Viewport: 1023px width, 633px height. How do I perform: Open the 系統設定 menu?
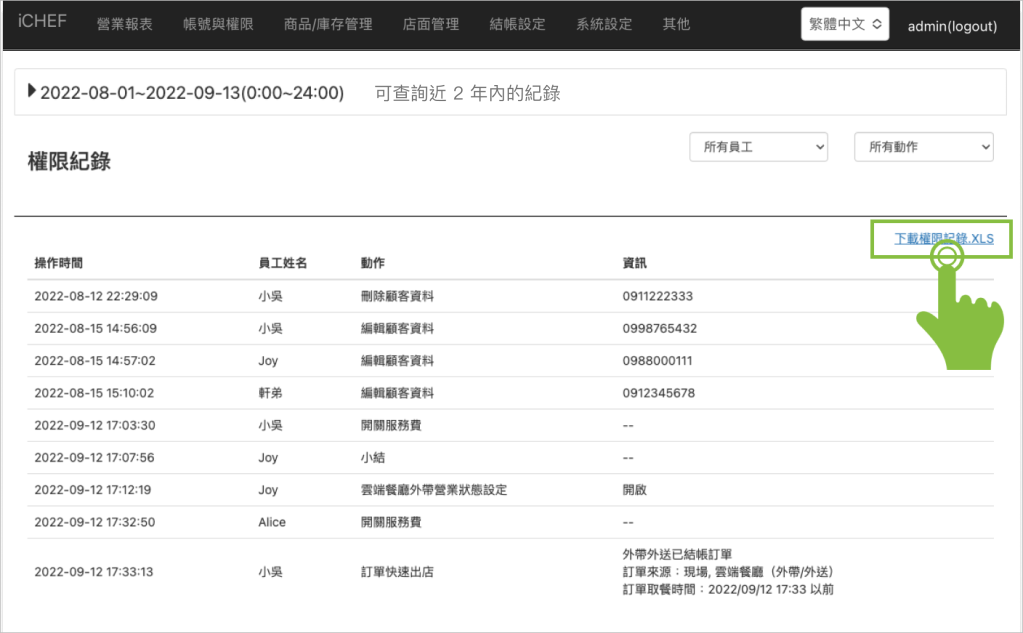click(604, 24)
